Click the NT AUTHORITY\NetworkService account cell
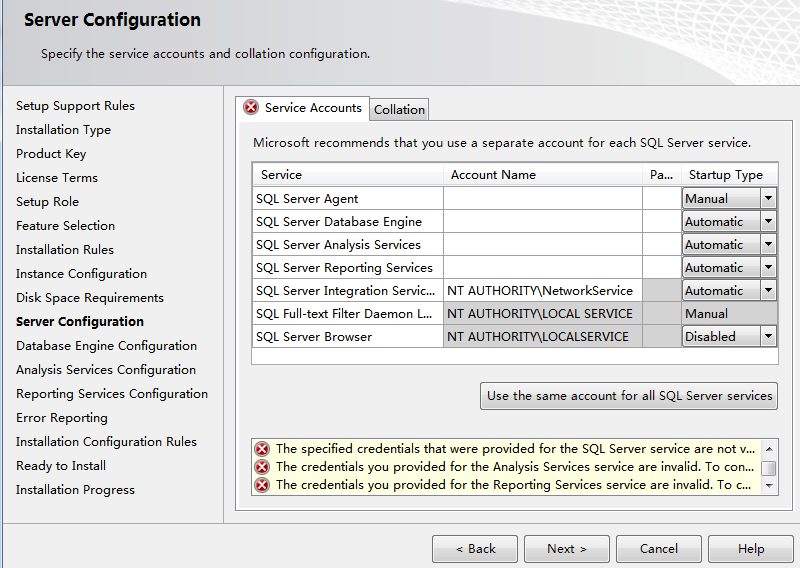The image size is (800, 568). tap(543, 290)
